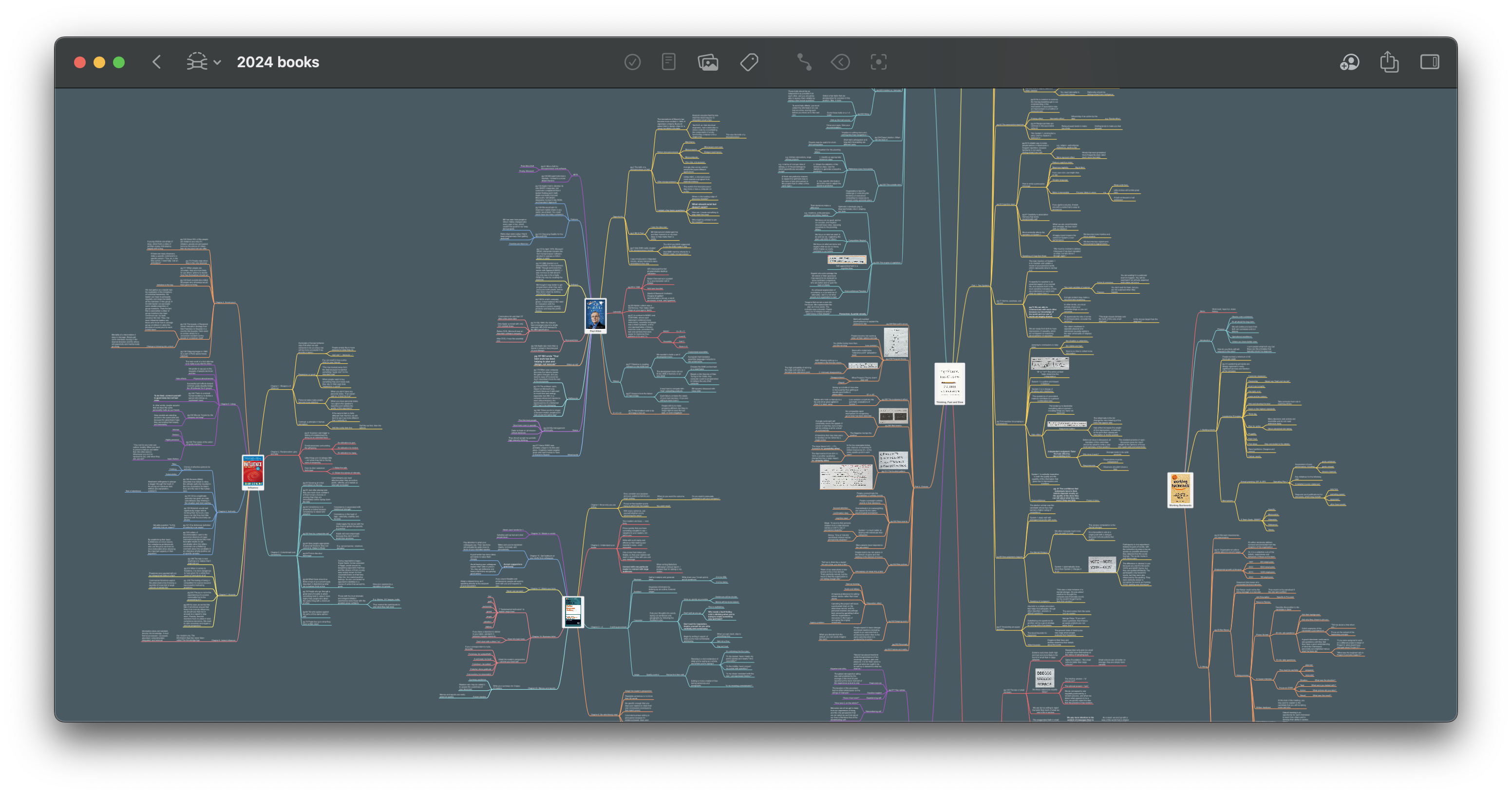The width and height of the screenshot is (1512, 794).
Task: Open the document title dropdown chevron
Action: (x=217, y=61)
